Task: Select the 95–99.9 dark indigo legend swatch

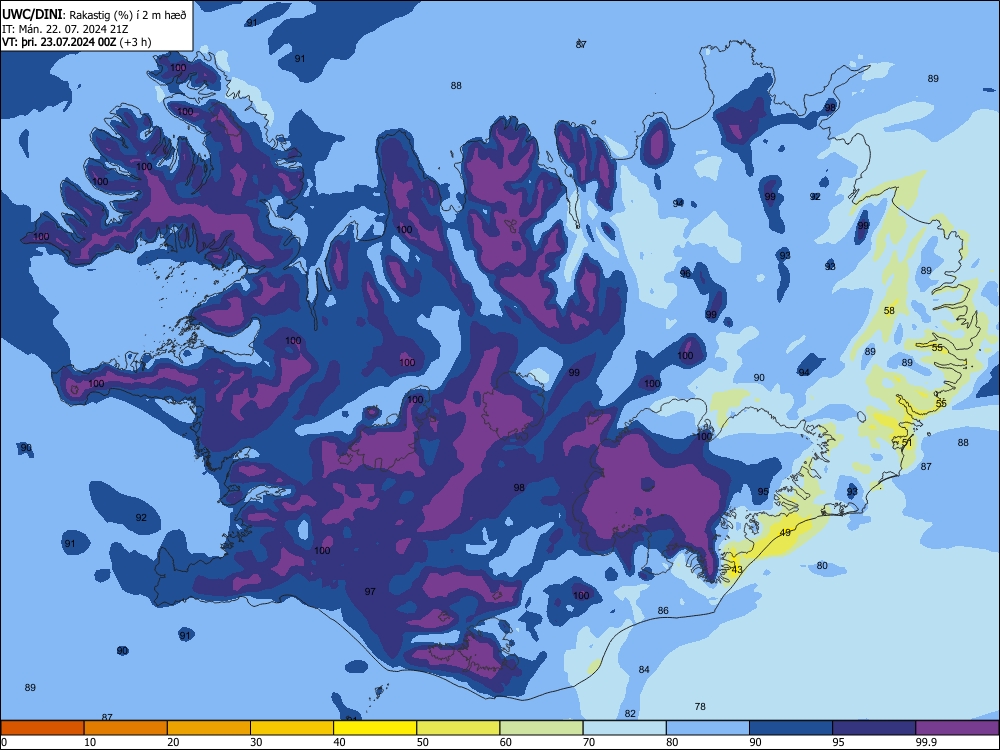Action: pos(874,728)
